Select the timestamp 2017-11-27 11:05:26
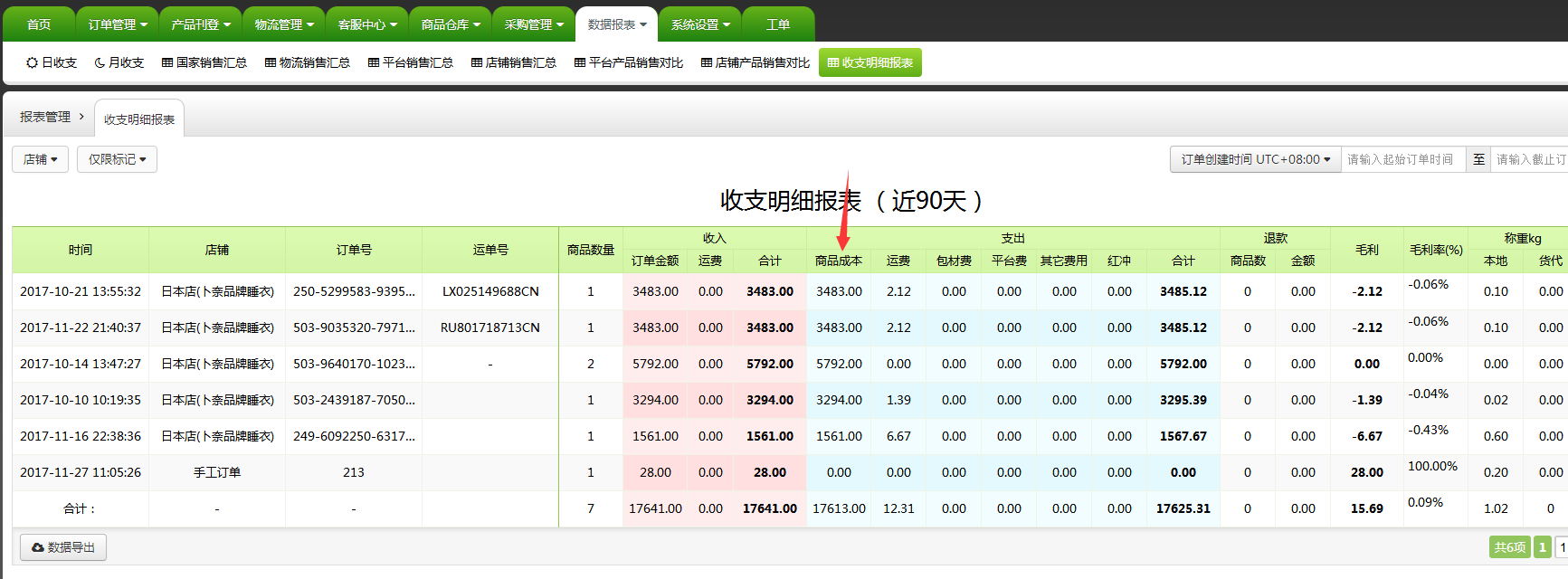The width and height of the screenshot is (1568, 579). click(81, 472)
